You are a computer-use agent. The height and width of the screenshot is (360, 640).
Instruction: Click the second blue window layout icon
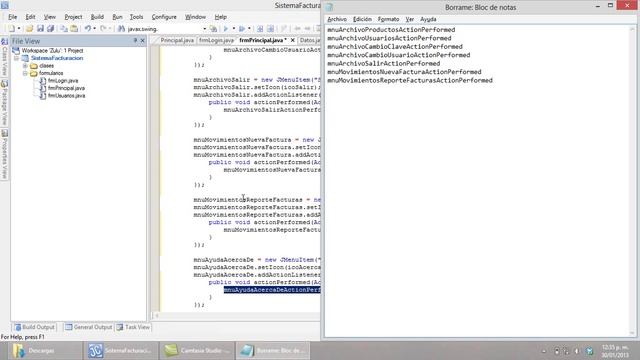tap(270, 29)
